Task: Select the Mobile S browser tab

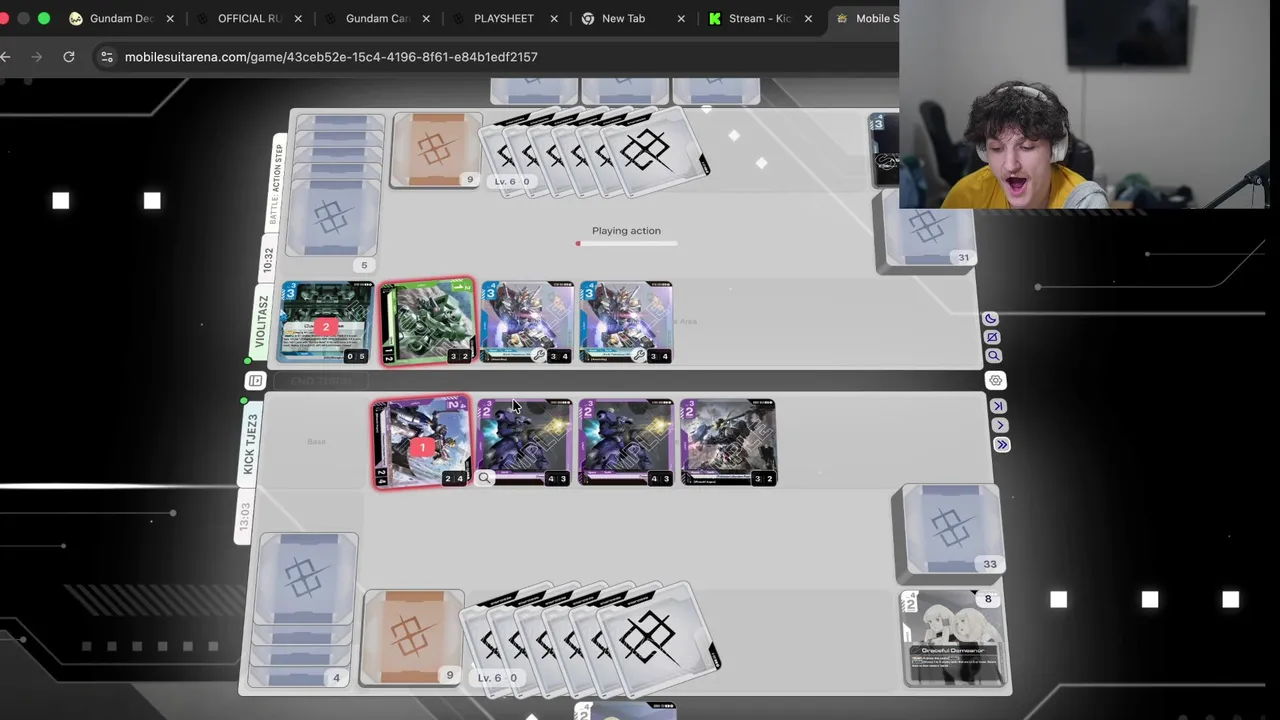Action: (866, 18)
